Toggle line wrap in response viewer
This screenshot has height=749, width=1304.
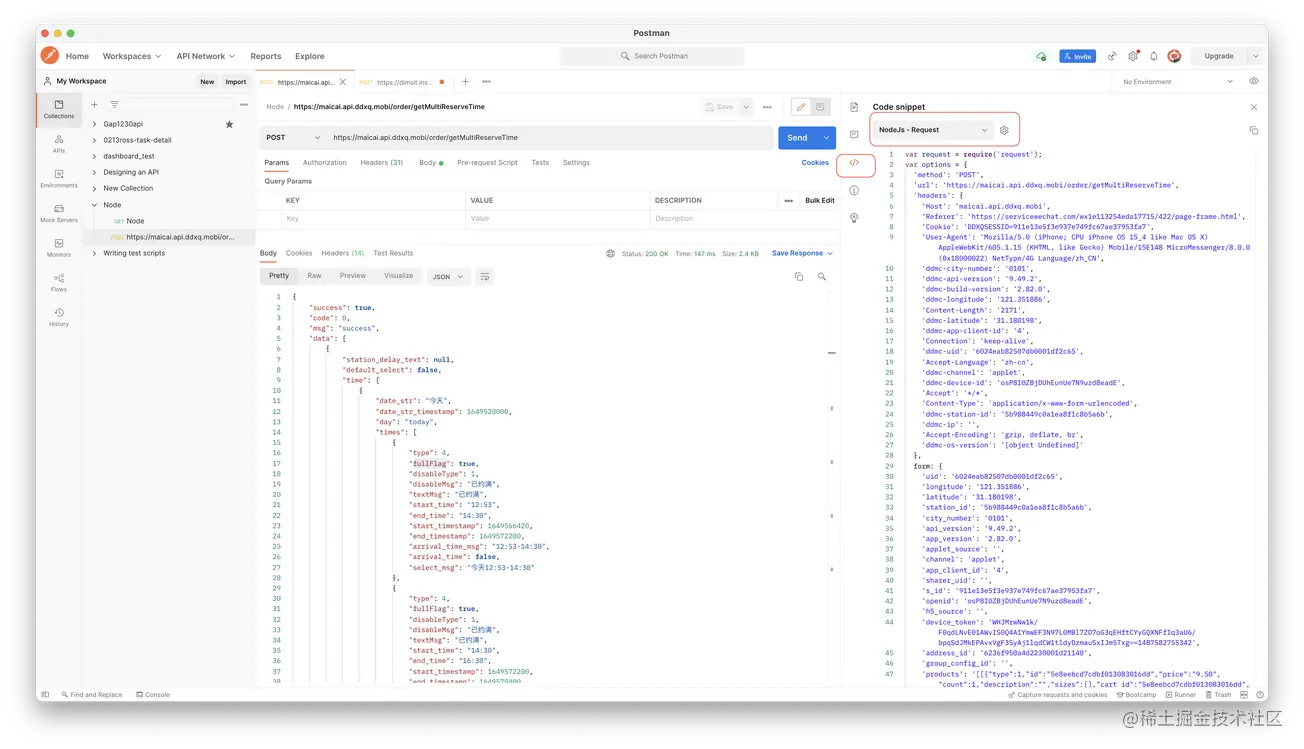click(x=485, y=276)
